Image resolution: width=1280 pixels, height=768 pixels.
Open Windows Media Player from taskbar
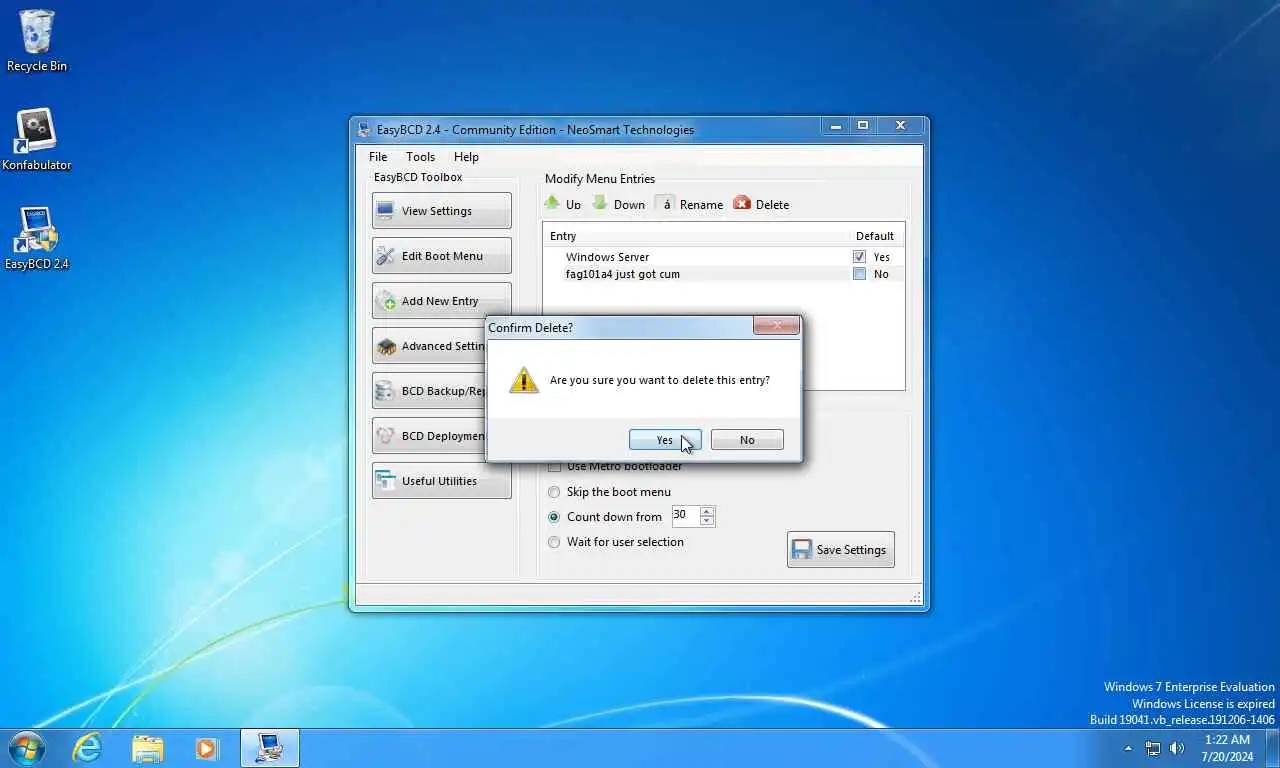(x=208, y=747)
